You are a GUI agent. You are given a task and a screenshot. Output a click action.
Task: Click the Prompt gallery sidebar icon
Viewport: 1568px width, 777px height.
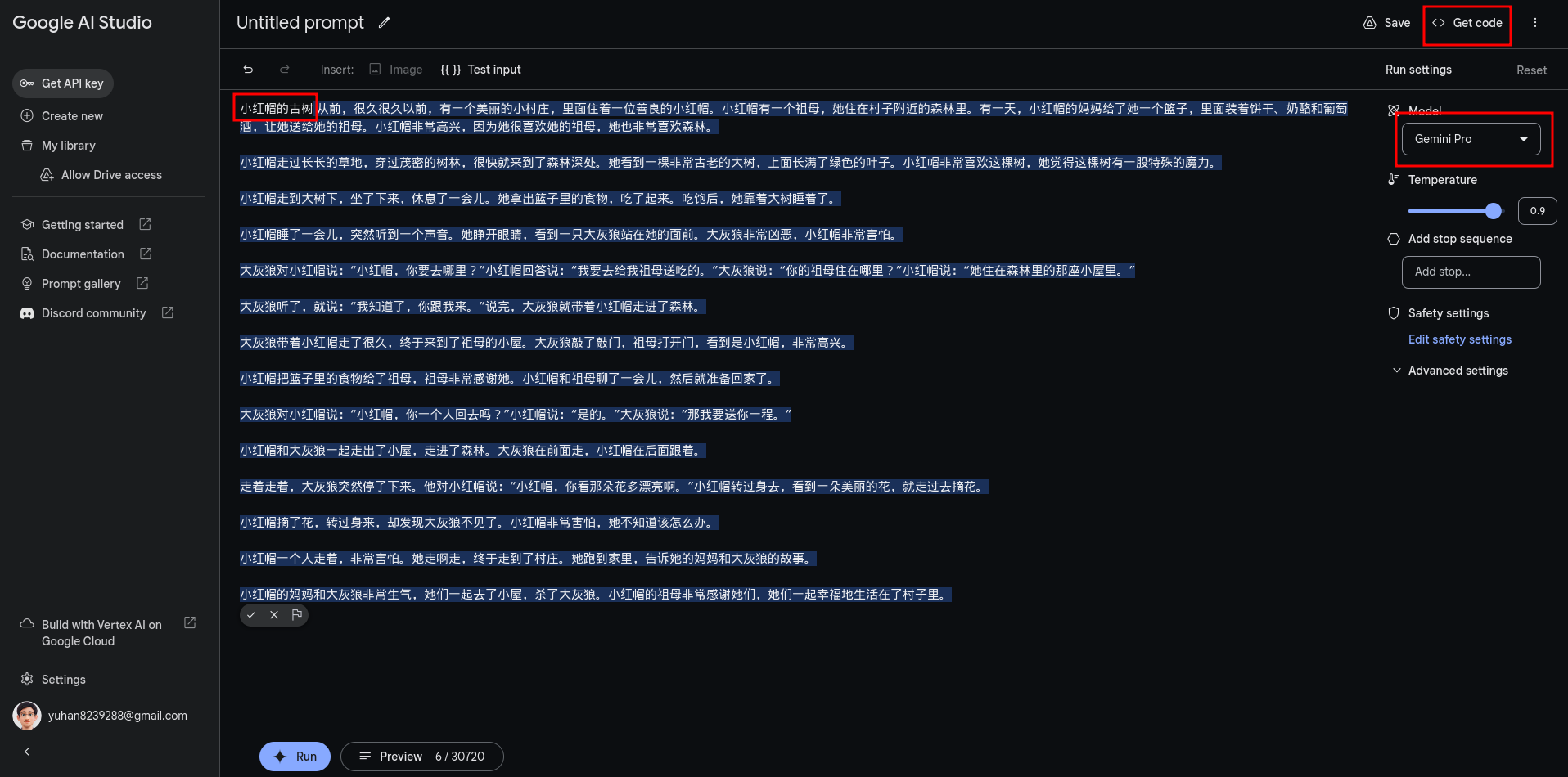[x=27, y=283]
